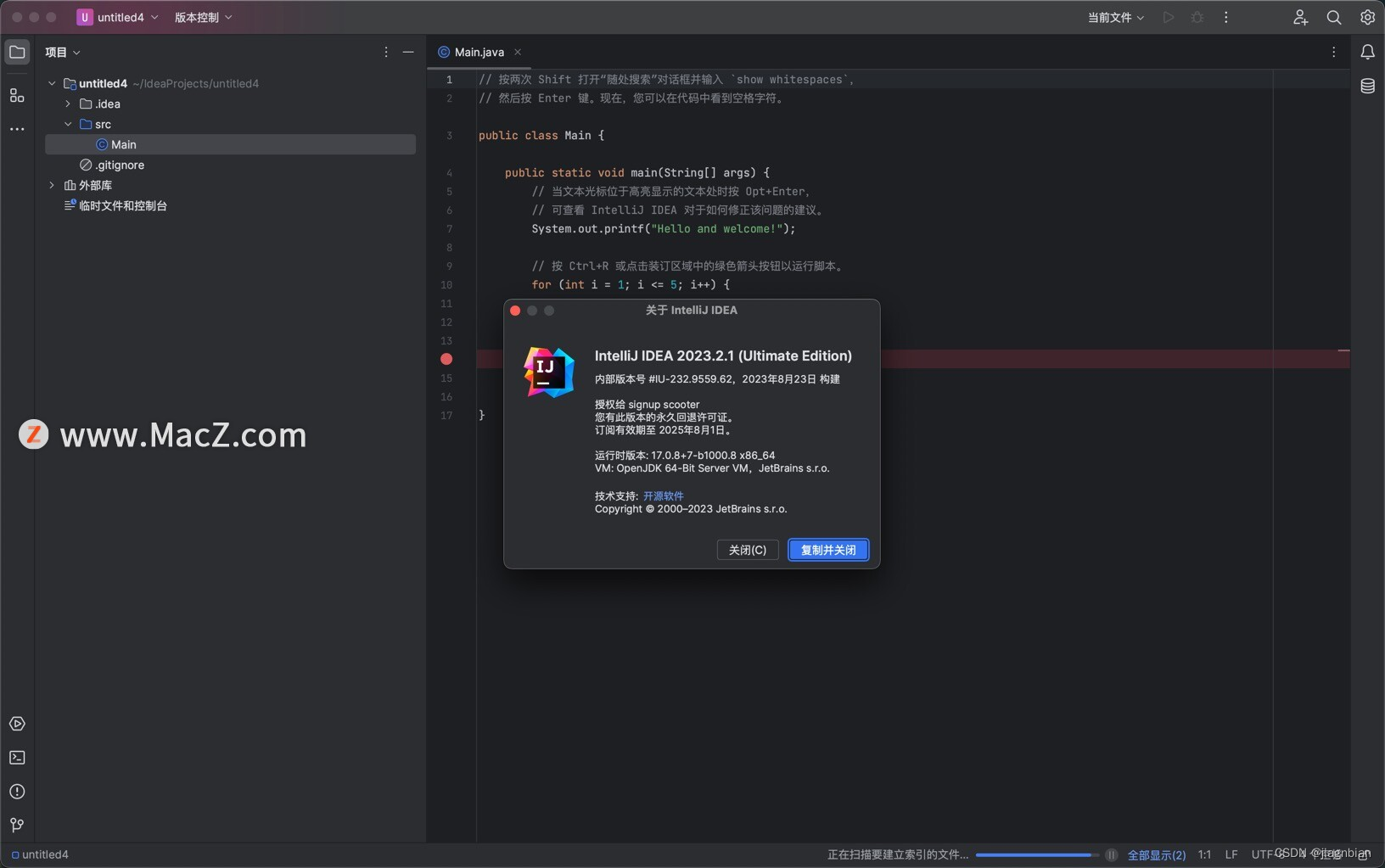The height and width of the screenshot is (868, 1385).
Task: Click the build number text #IU-232.9559.62
Action: click(x=691, y=379)
